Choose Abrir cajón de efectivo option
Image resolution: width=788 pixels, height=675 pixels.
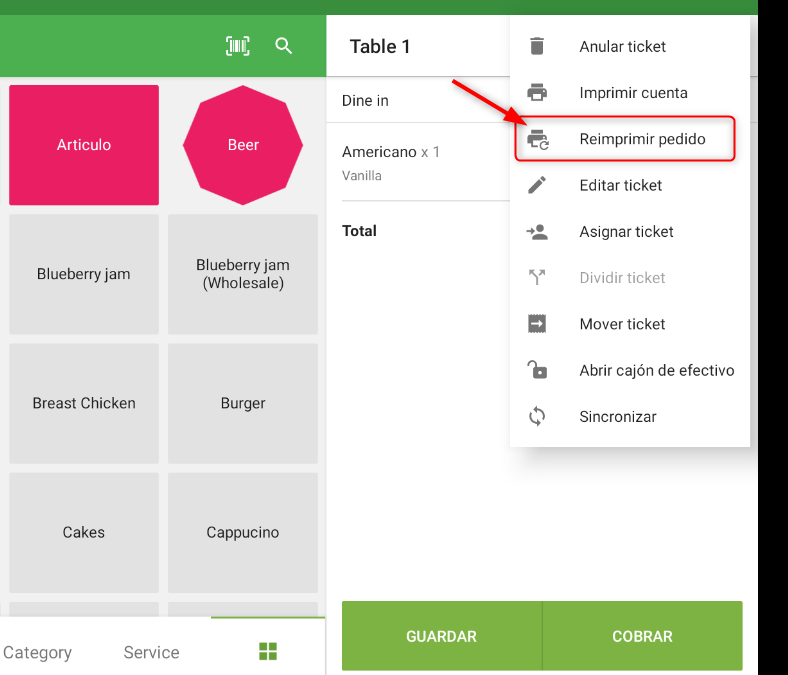point(630,370)
